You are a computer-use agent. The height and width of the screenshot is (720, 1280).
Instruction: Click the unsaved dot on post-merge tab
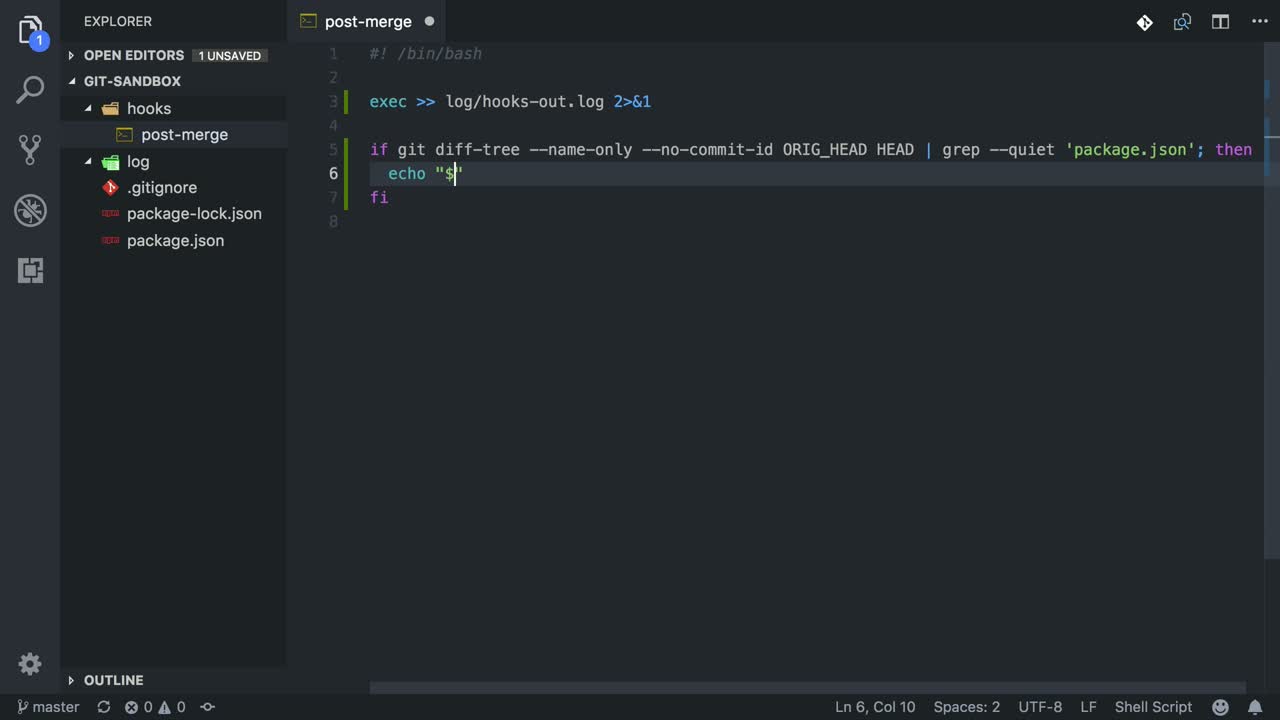429,21
